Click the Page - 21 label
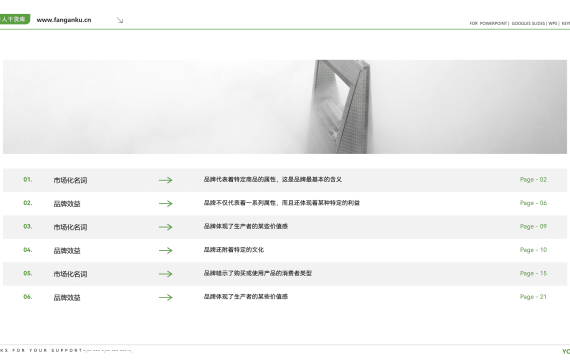 [533, 297]
